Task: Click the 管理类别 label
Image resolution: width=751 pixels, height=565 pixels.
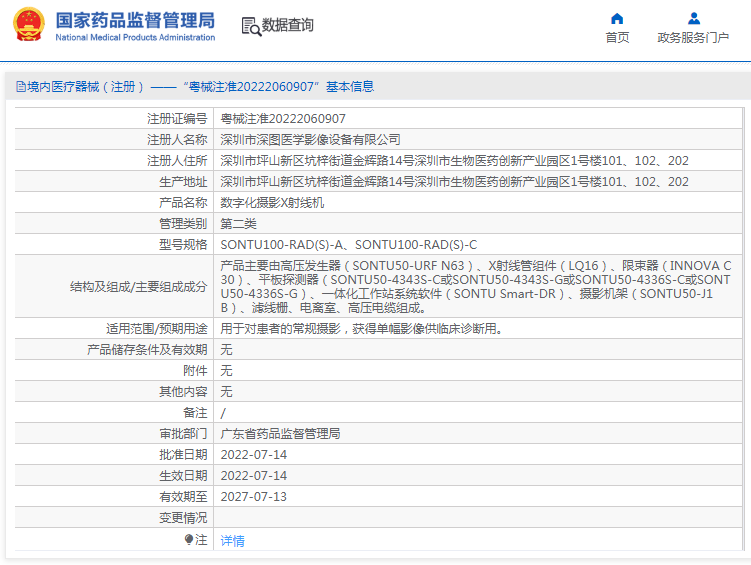Action: [x=183, y=224]
